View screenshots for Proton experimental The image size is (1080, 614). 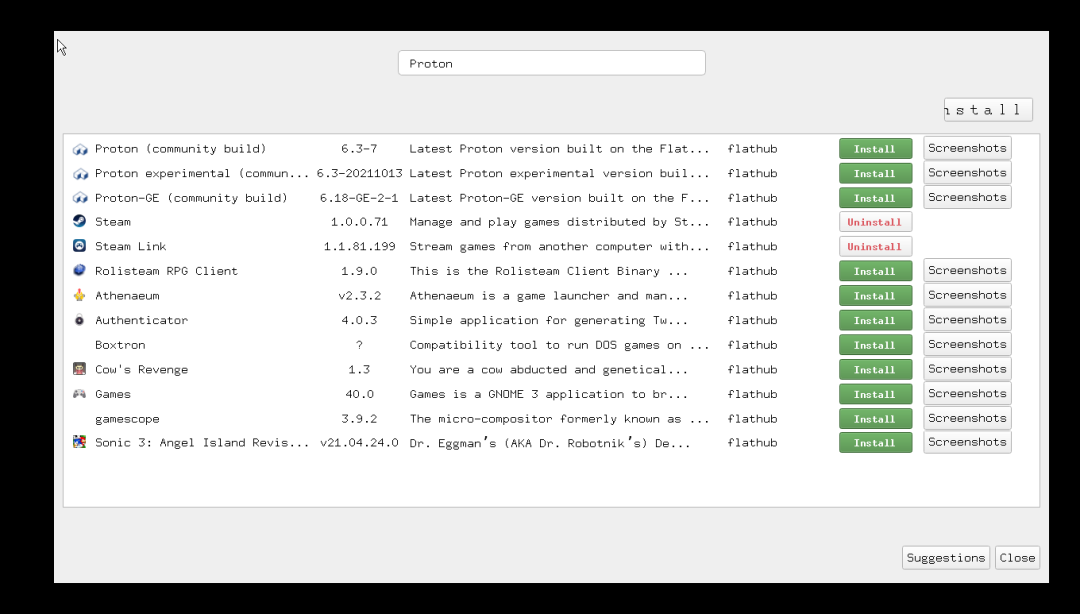967,173
